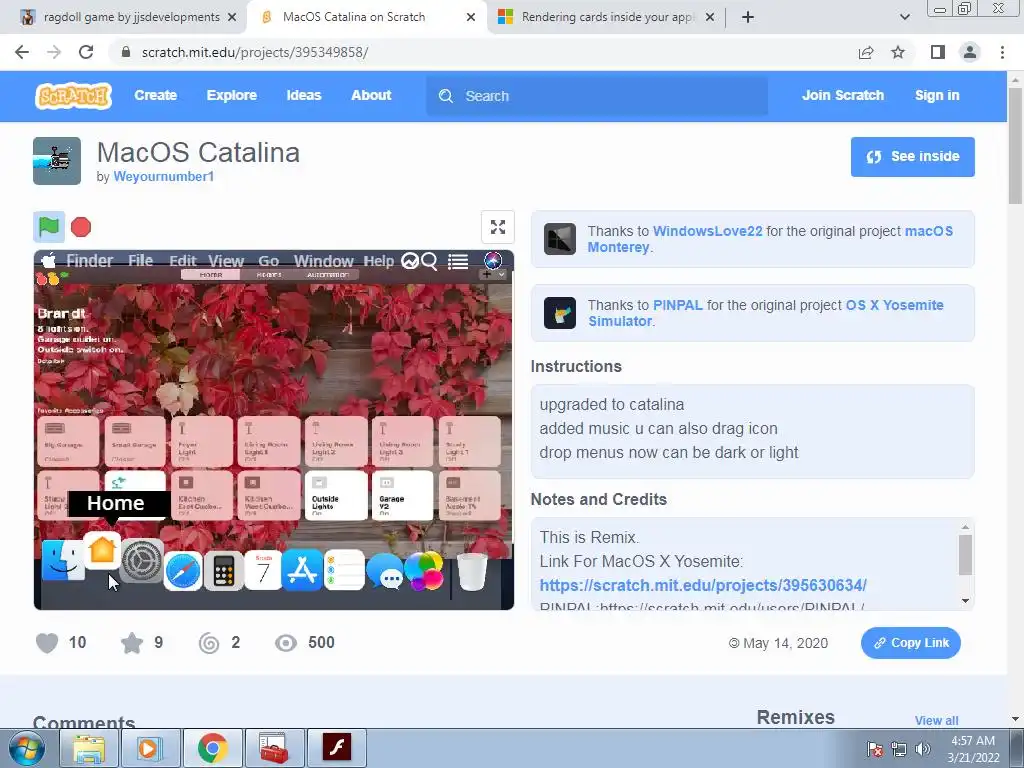
Task: Open App Store icon in dock
Action: 302,570
